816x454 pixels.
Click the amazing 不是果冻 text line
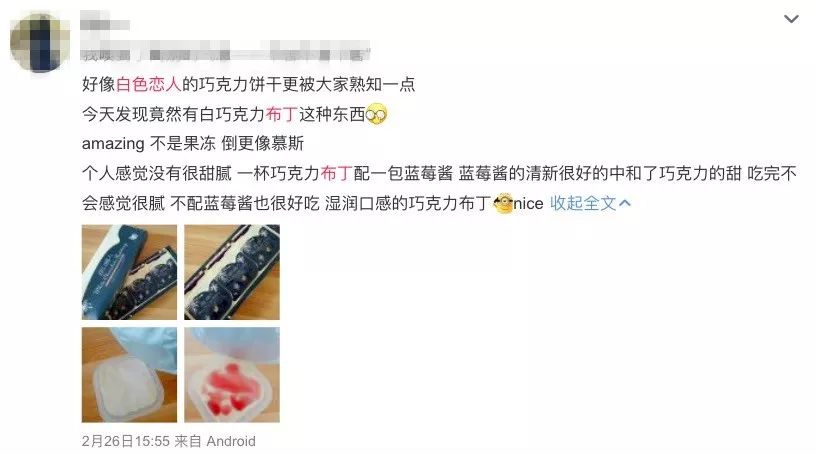193,144
